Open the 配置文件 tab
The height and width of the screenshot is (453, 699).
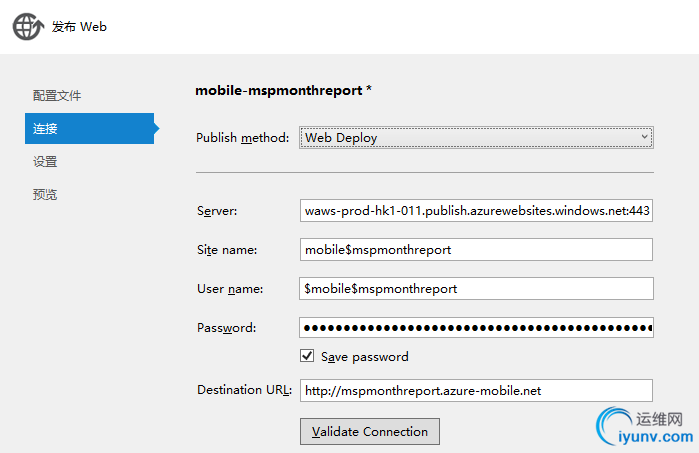(x=57, y=96)
